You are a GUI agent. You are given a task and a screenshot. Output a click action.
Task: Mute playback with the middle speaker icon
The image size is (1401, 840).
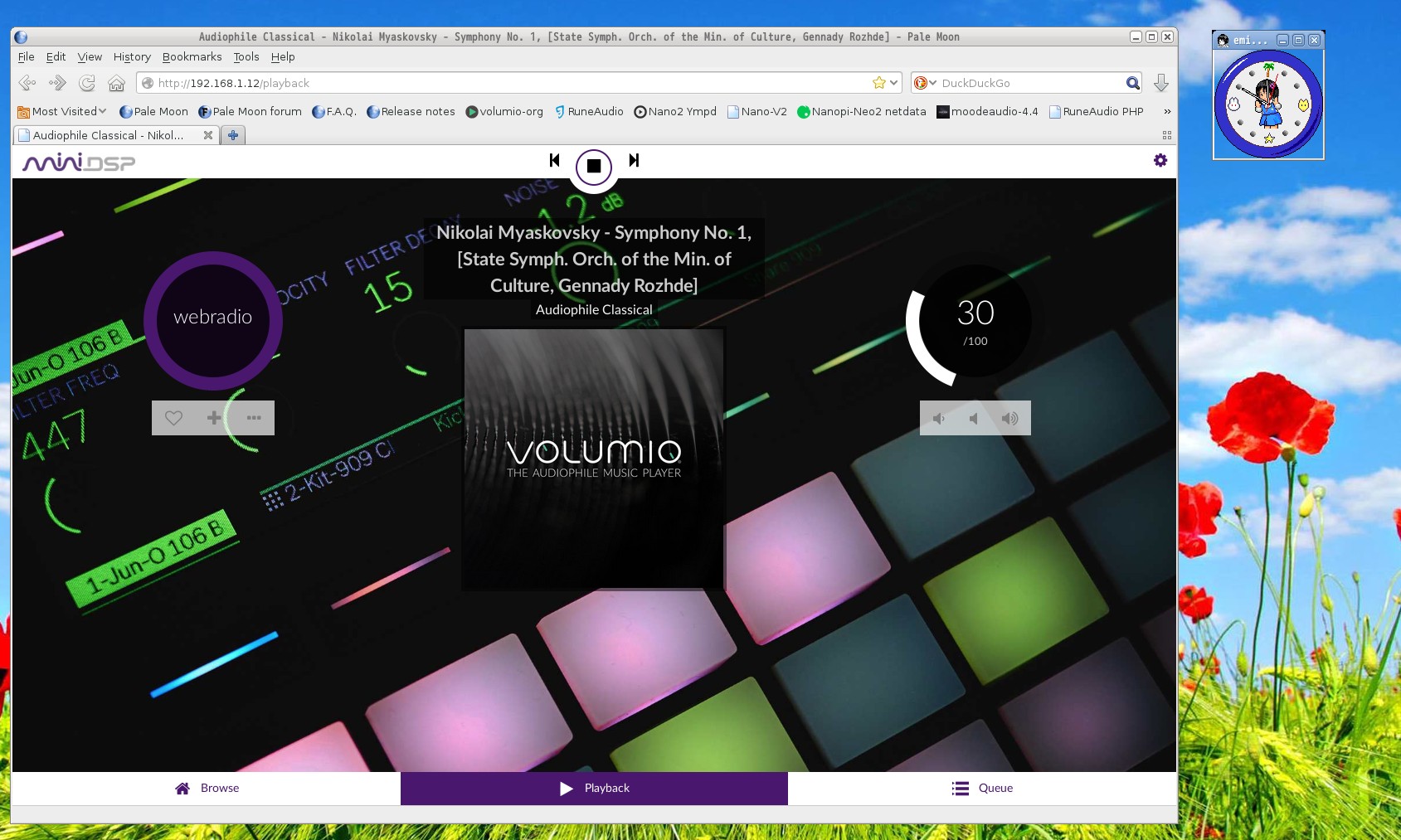point(974,418)
